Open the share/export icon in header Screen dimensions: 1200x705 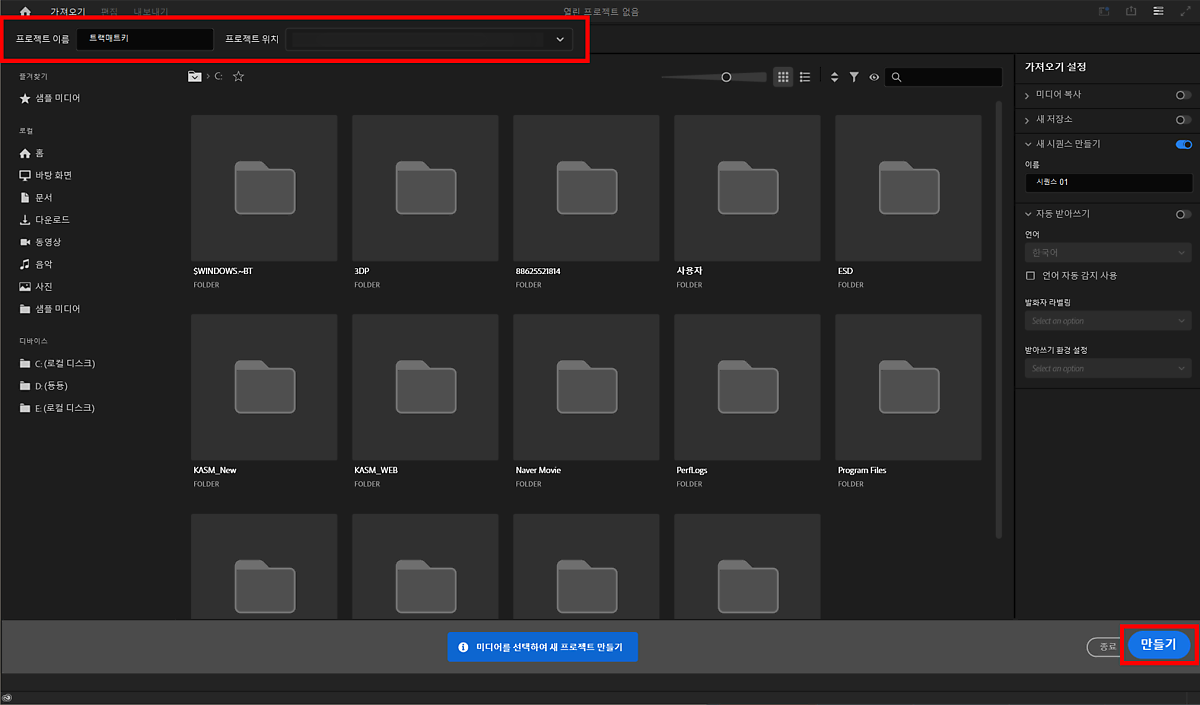pos(1131,12)
